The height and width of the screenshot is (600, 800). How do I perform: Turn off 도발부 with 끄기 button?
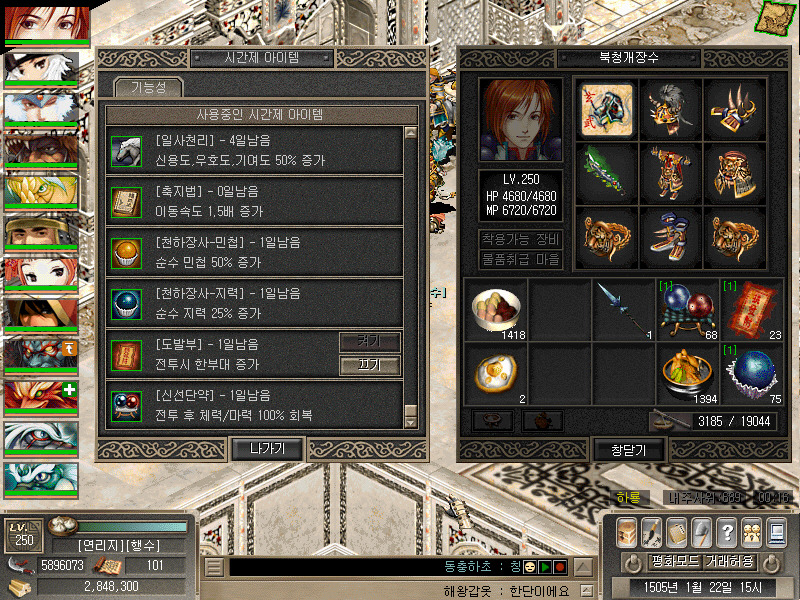[370, 365]
